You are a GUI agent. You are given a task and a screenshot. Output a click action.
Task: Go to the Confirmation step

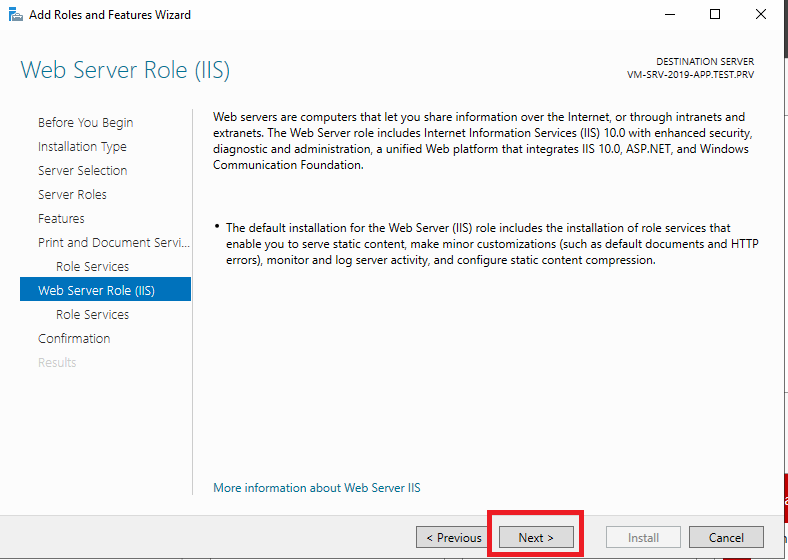pyautogui.click(x=74, y=339)
